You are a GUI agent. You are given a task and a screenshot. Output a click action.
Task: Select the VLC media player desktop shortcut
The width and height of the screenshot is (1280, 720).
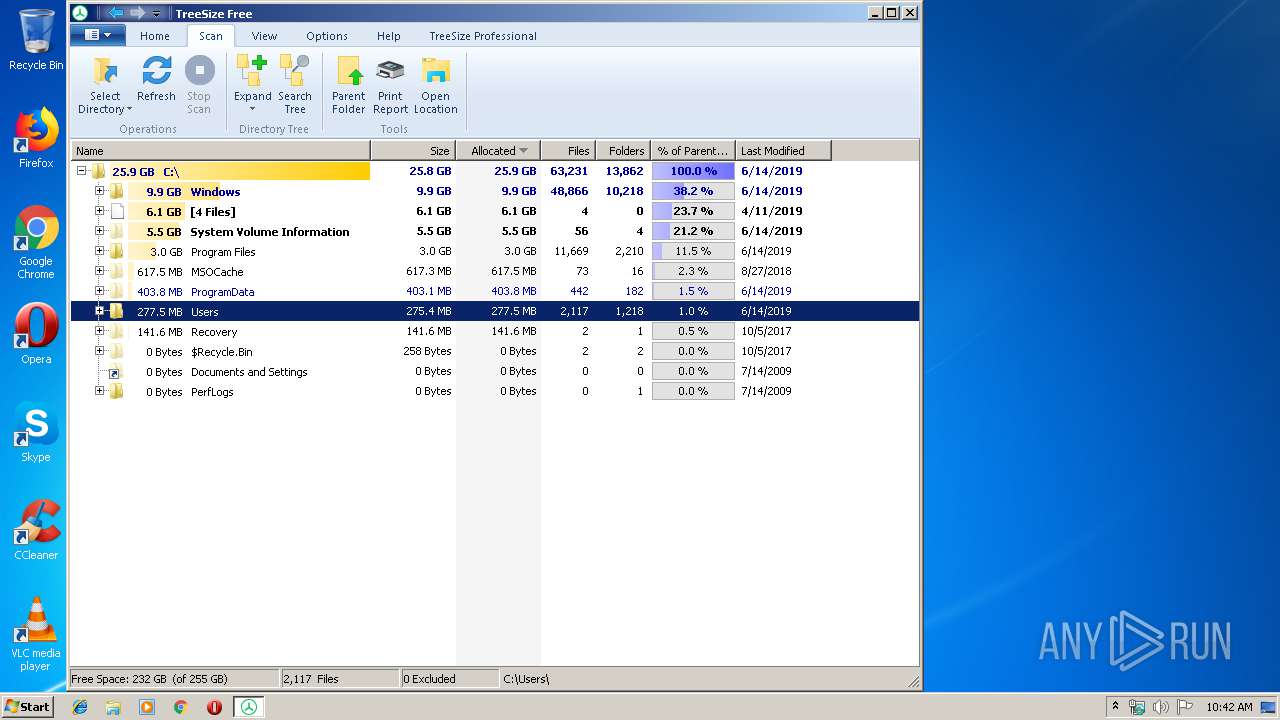tap(36, 634)
